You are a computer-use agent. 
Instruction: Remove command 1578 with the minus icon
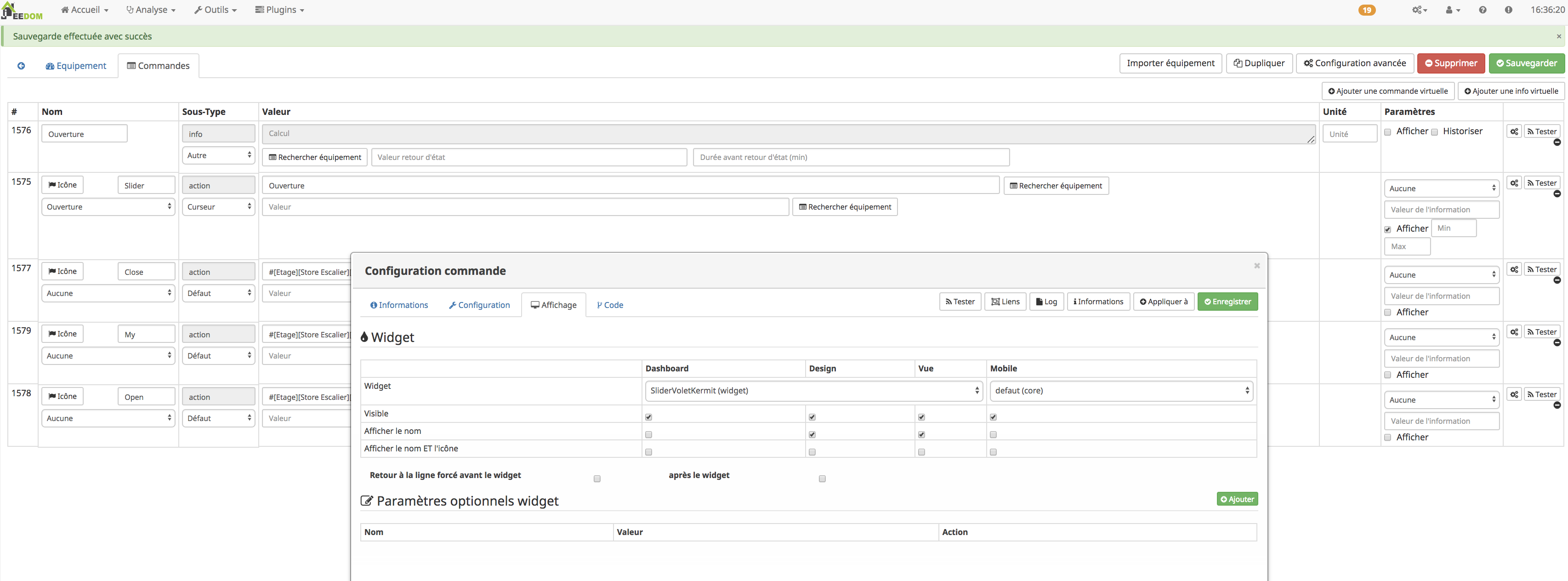(x=1557, y=405)
